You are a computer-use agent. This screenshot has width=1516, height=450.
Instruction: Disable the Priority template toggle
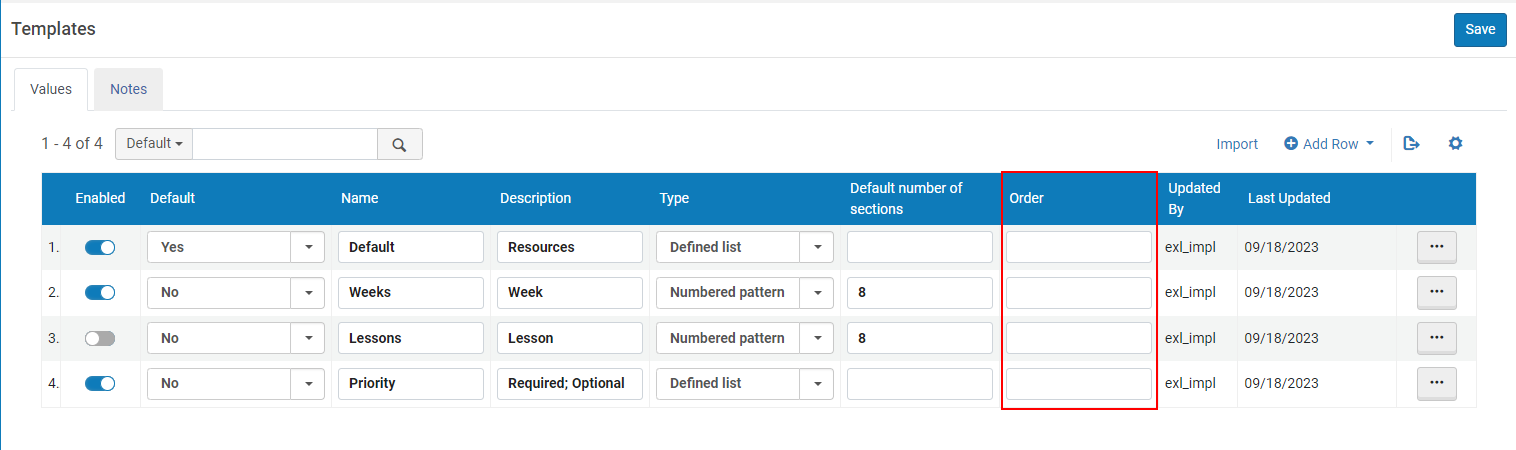100,384
